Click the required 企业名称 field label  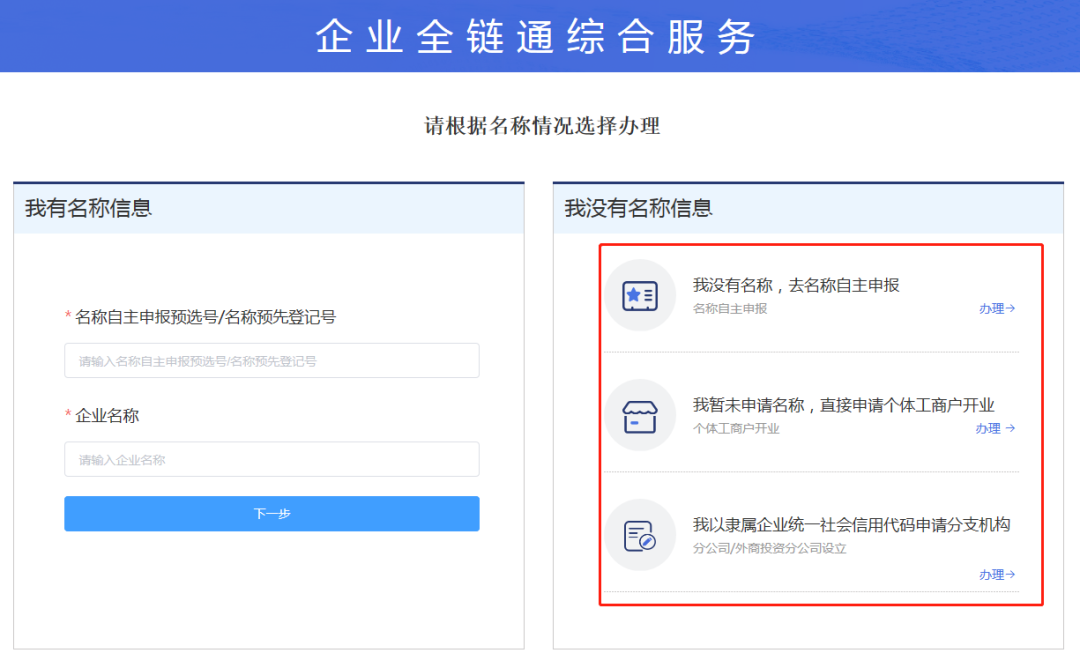[x=107, y=415]
